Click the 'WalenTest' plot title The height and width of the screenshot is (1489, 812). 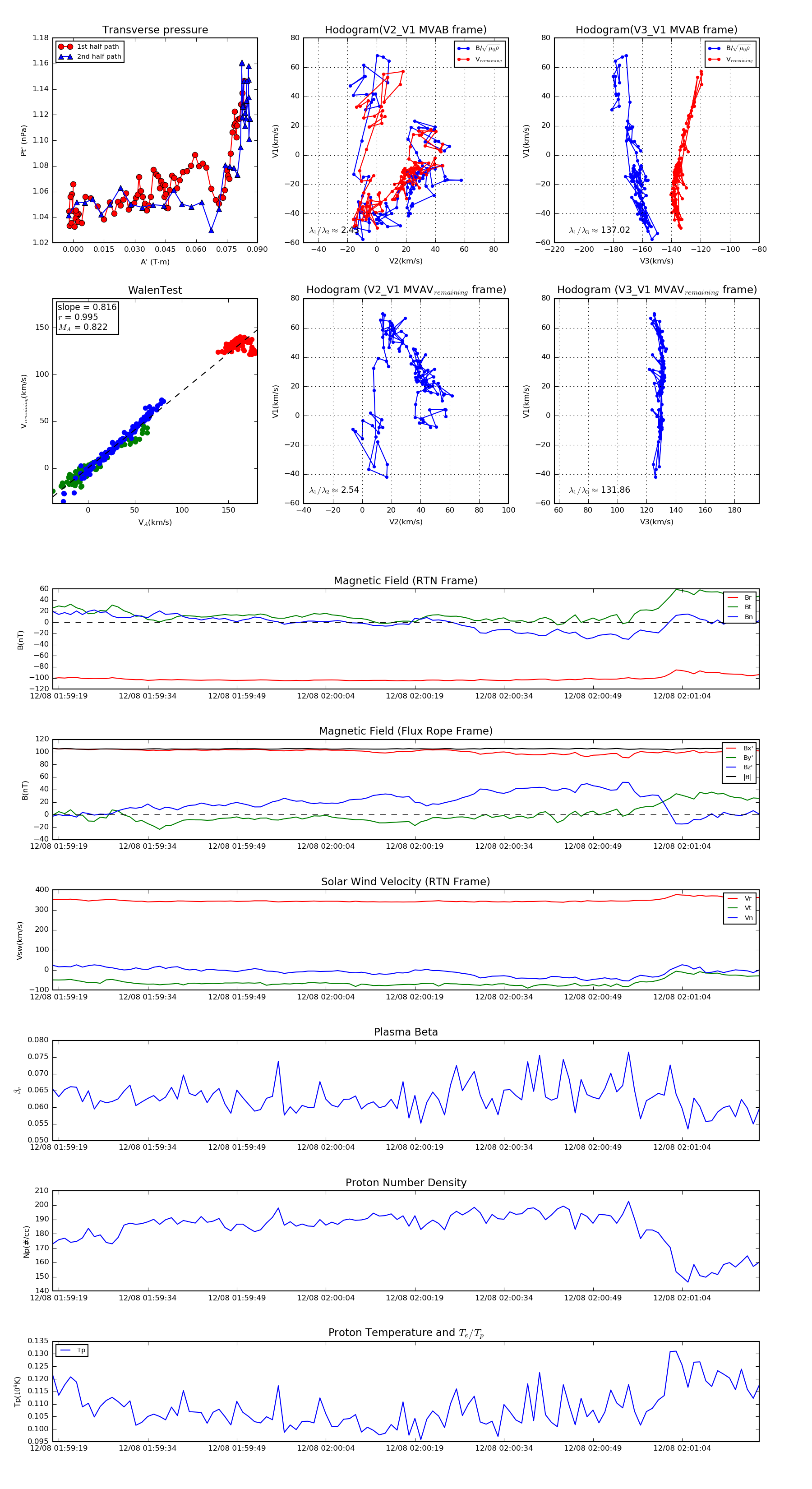tap(155, 290)
